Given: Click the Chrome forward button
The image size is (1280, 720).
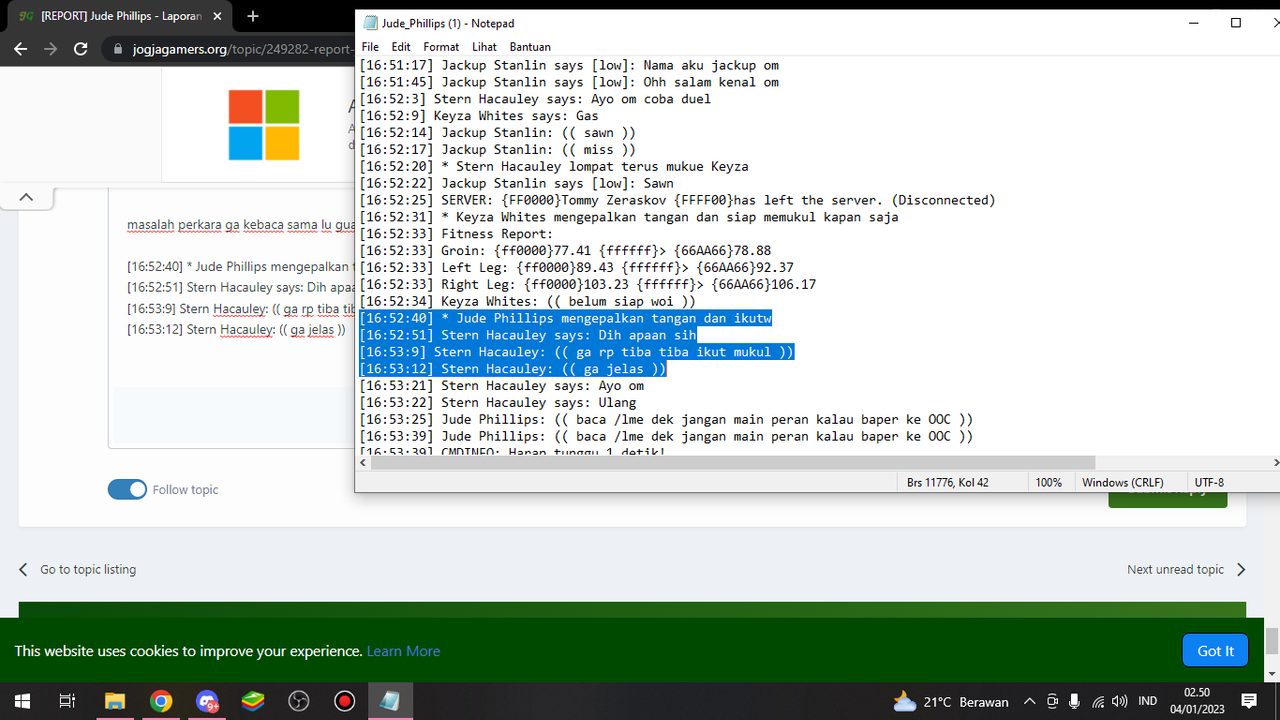Looking at the screenshot, I should pyautogui.click(x=51, y=49).
